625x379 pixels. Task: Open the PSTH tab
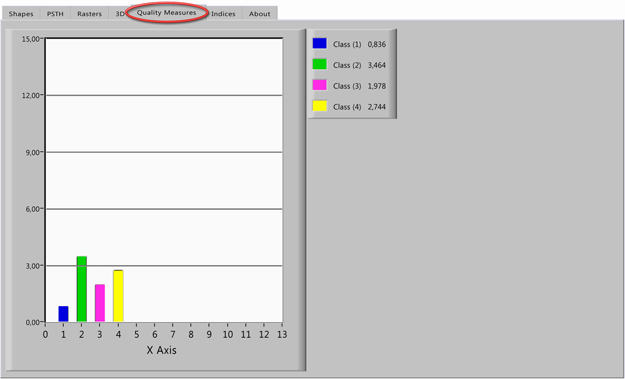click(x=55, y=14)
